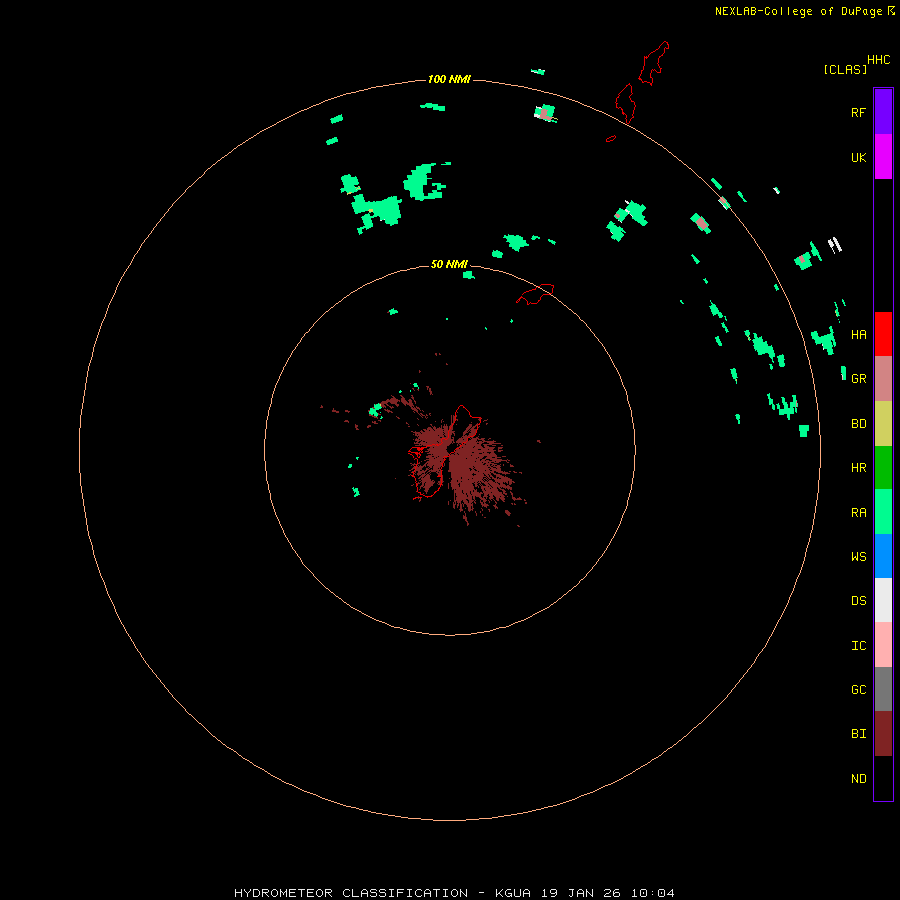The width and height of the screenshot is (900, 900).
Task: Click the HA legend label
Action: tap(858, 335)
